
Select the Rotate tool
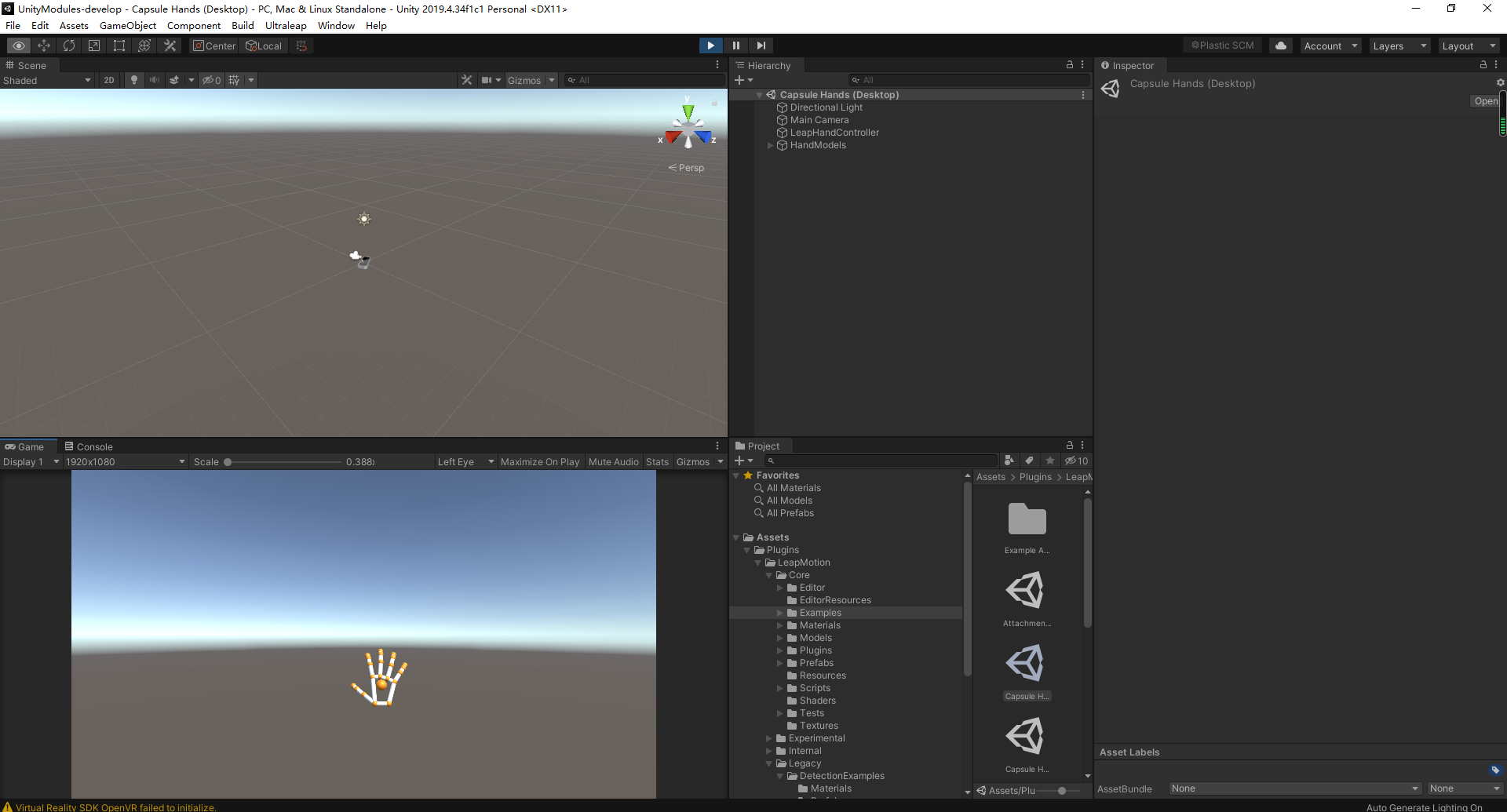69,45
